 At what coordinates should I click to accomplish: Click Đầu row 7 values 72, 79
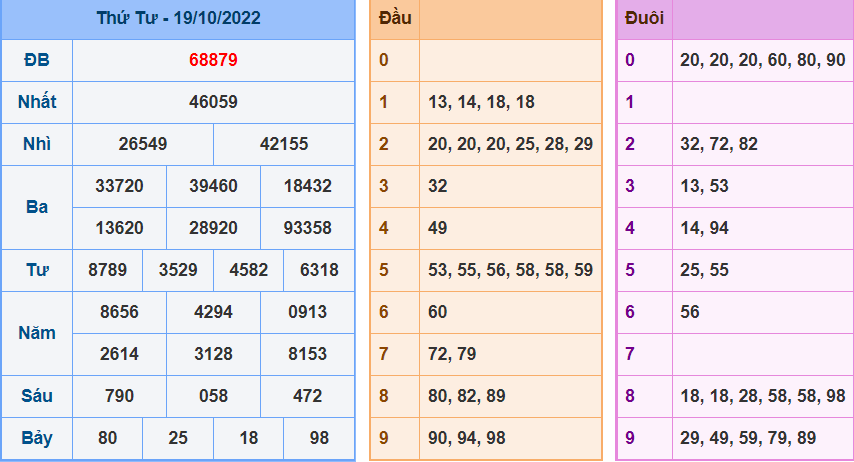click(452, 354)
